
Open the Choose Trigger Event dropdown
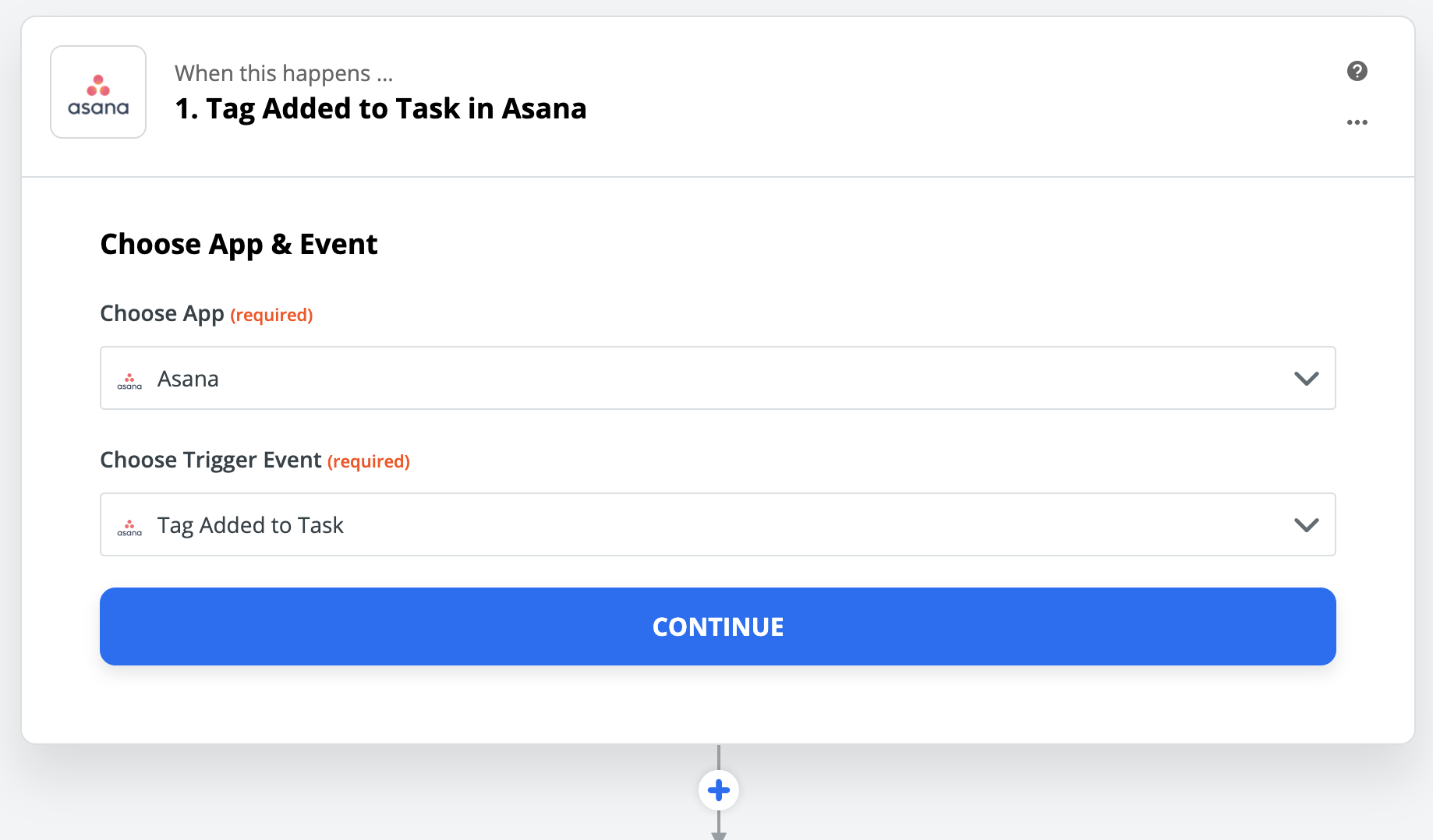tap(1306, 524)
